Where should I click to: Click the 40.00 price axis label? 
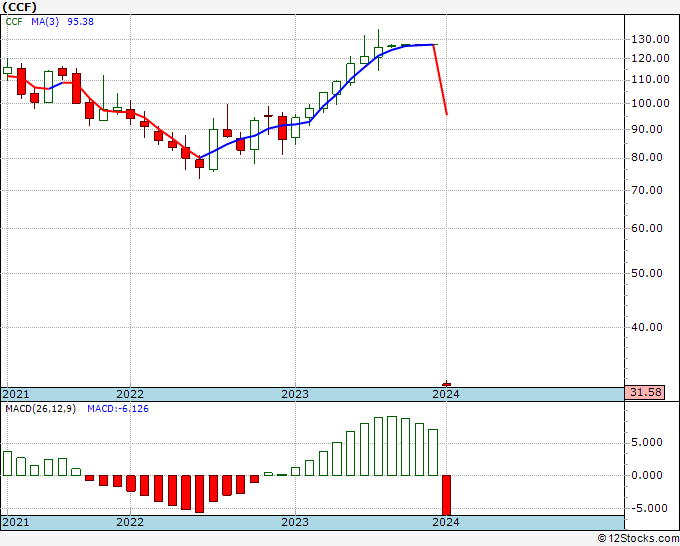coord(646,327)
